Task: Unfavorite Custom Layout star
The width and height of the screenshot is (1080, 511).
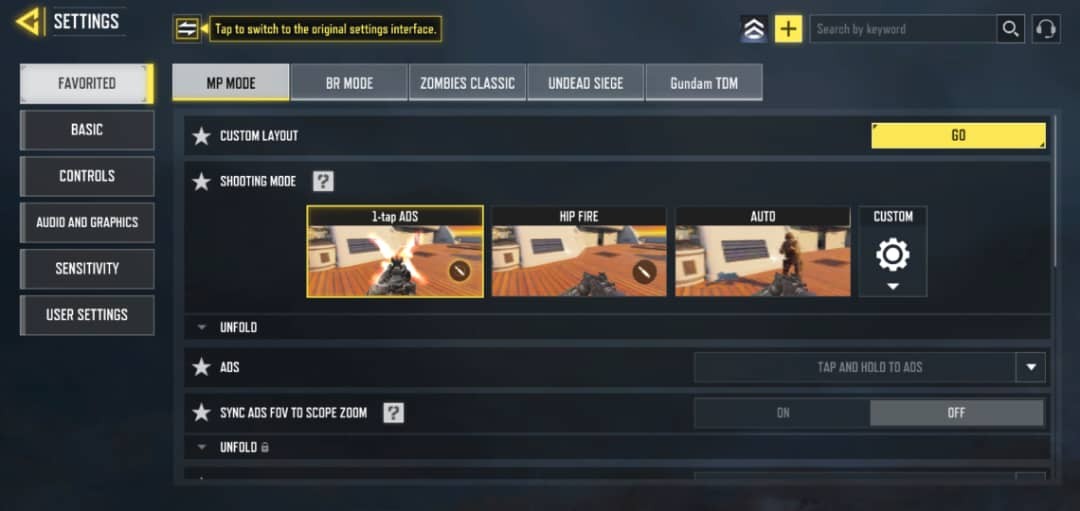Action: (x=201, y=136)
